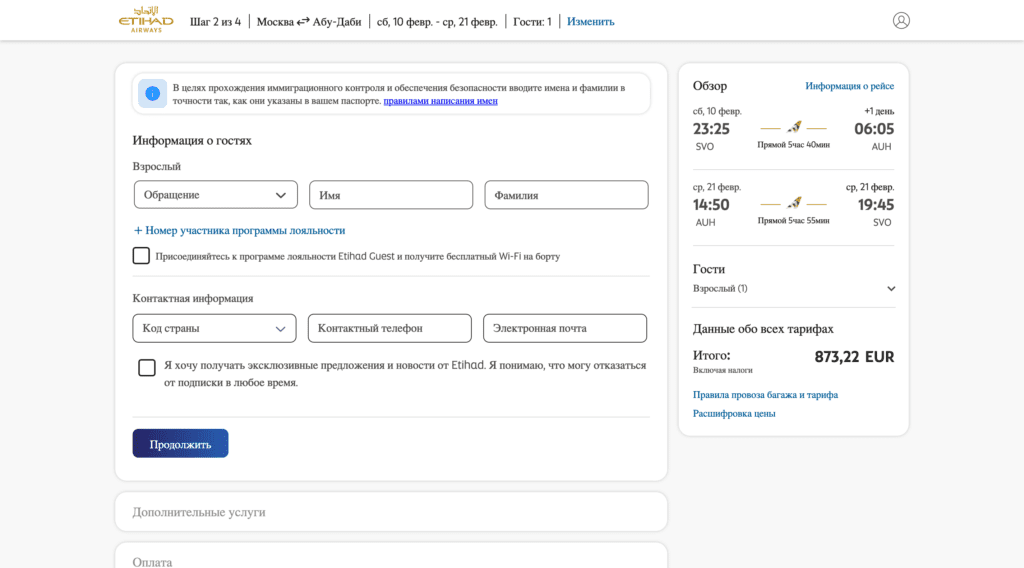
Task: Focus the Фамилия input field
Action: coord(566,195)
